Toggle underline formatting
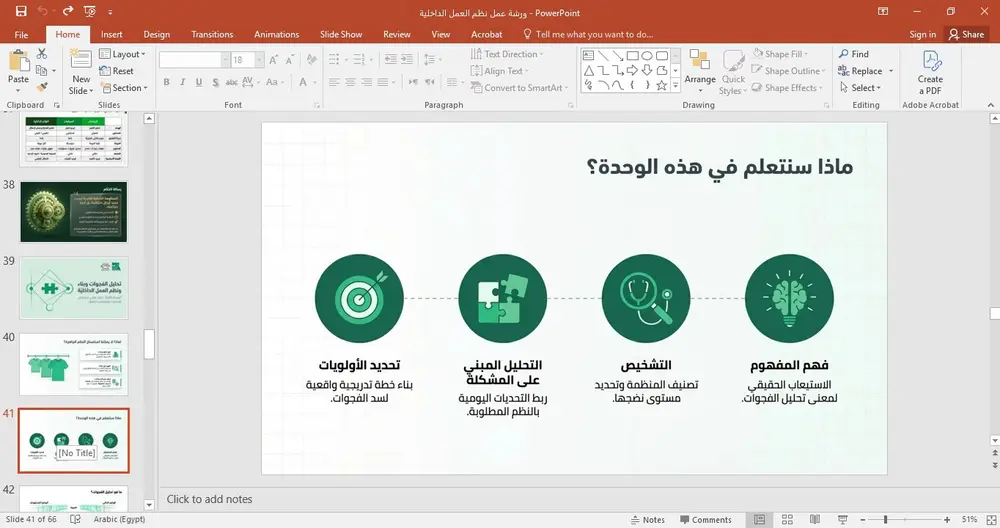The height and width of the screenshot is (528, 1000). (x=199, y=82)
